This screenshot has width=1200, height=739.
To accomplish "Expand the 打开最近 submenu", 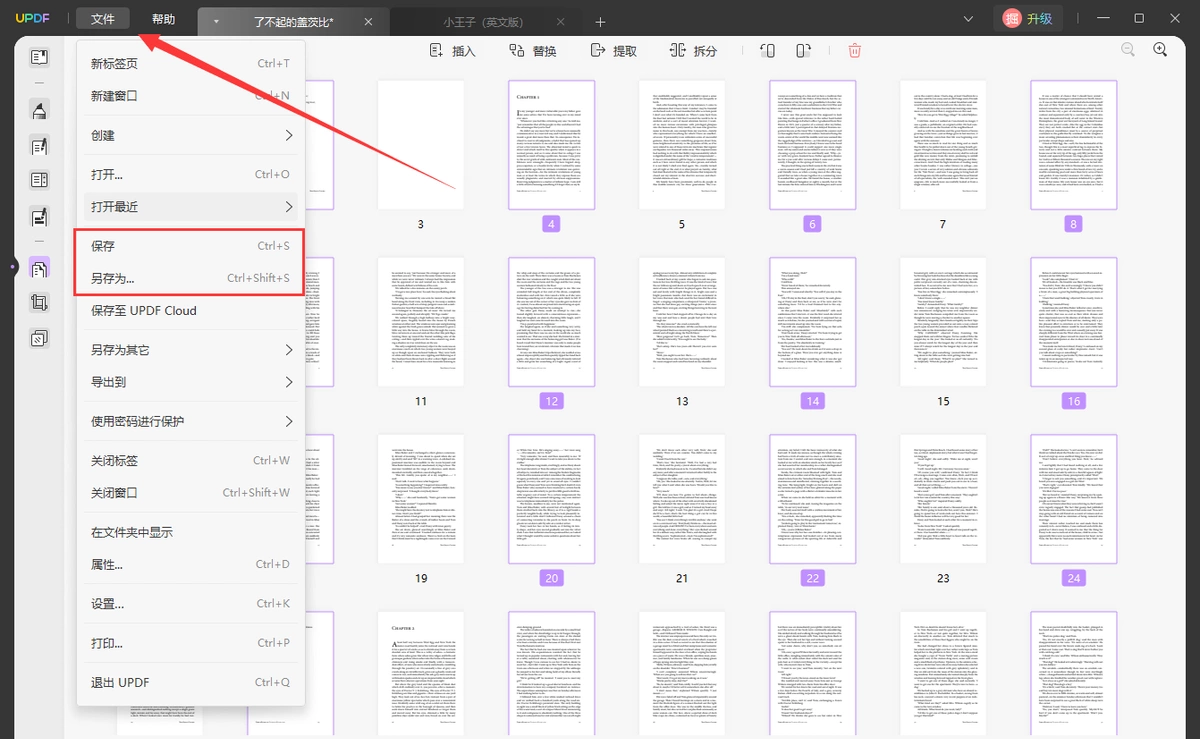I will tap(191, 207).
